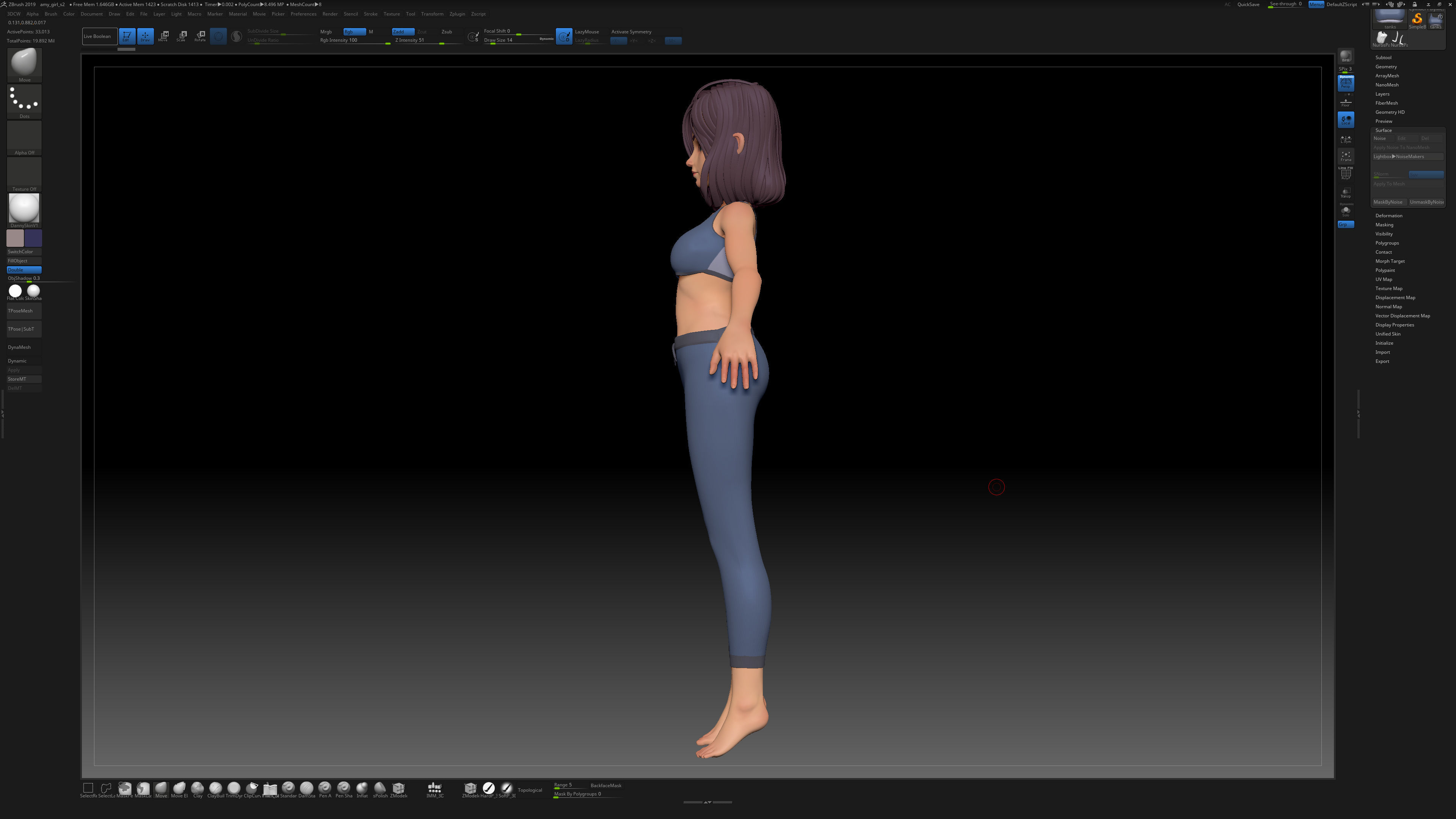Choose the Move Elastic brush
The image size is (1456, 819).
(x=179, y=789)
